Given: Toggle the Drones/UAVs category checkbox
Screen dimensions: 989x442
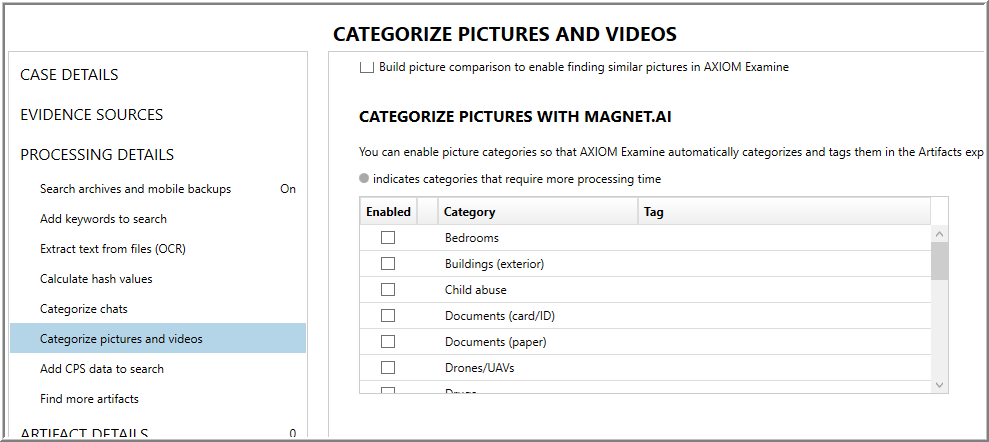Looking at the screenshot, I should point(388,368).
